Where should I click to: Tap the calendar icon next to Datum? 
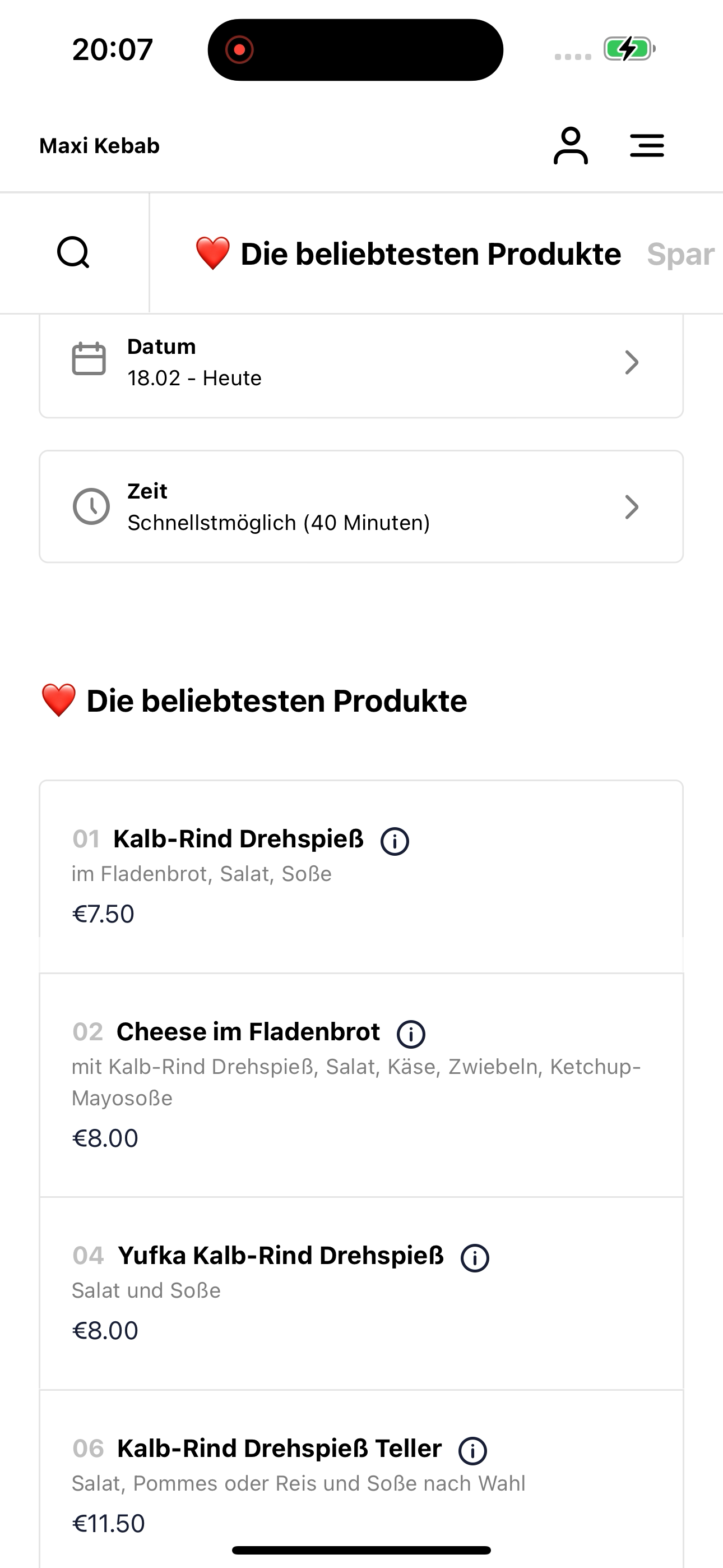89,359
